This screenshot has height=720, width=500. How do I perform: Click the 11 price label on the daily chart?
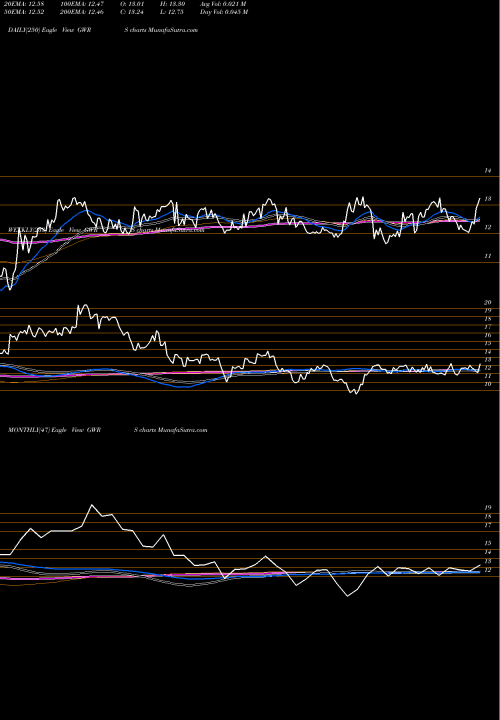[488, 256]
